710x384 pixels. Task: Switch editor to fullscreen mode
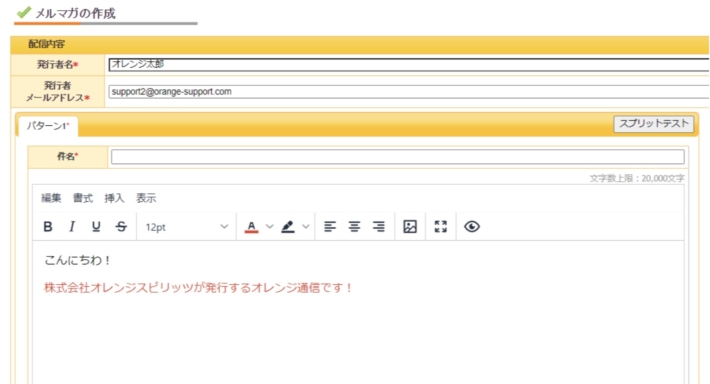pyautogui.click(x=441, y=226)
